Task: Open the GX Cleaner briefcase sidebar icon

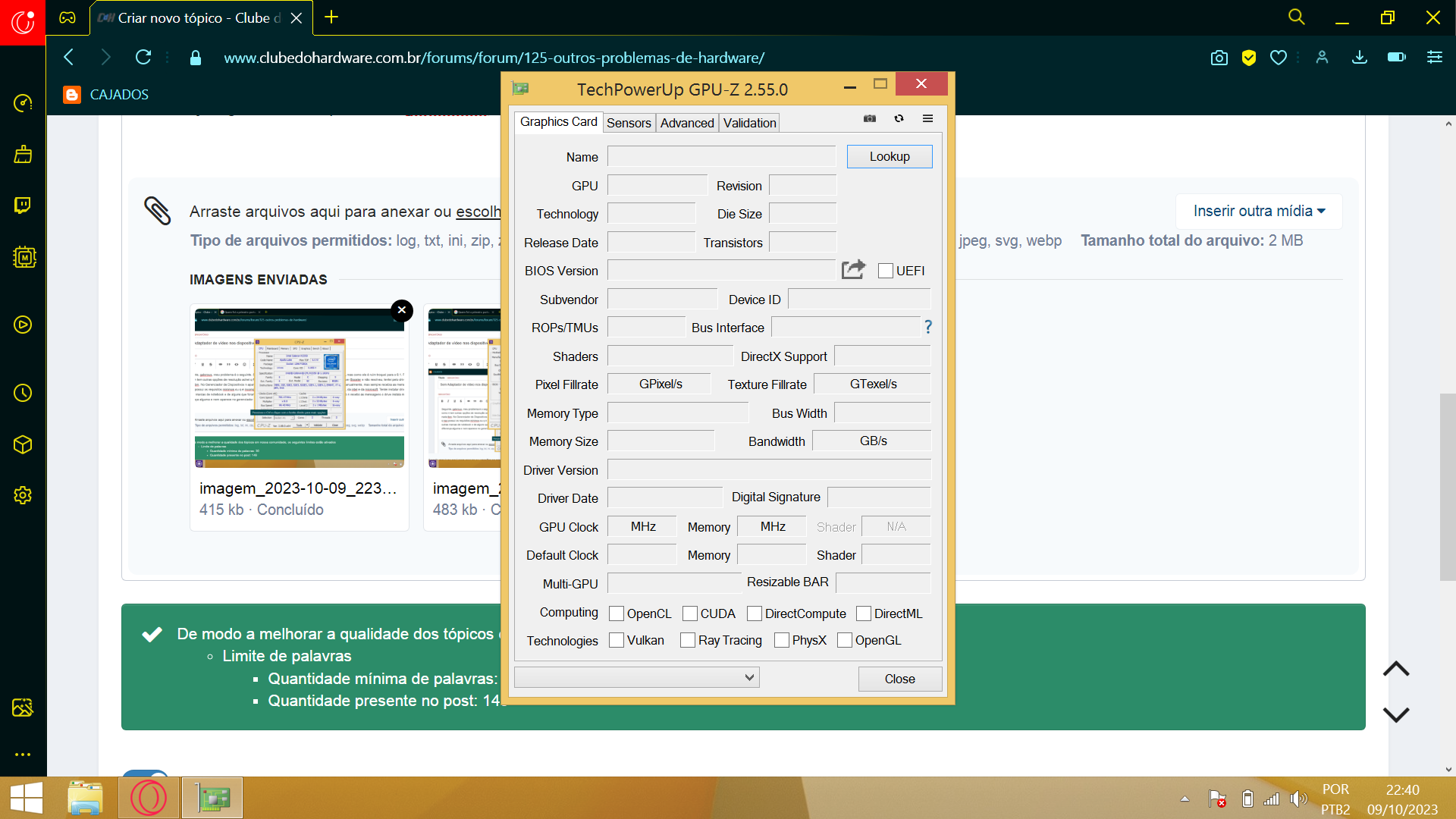Action: (x=23, y=154)
